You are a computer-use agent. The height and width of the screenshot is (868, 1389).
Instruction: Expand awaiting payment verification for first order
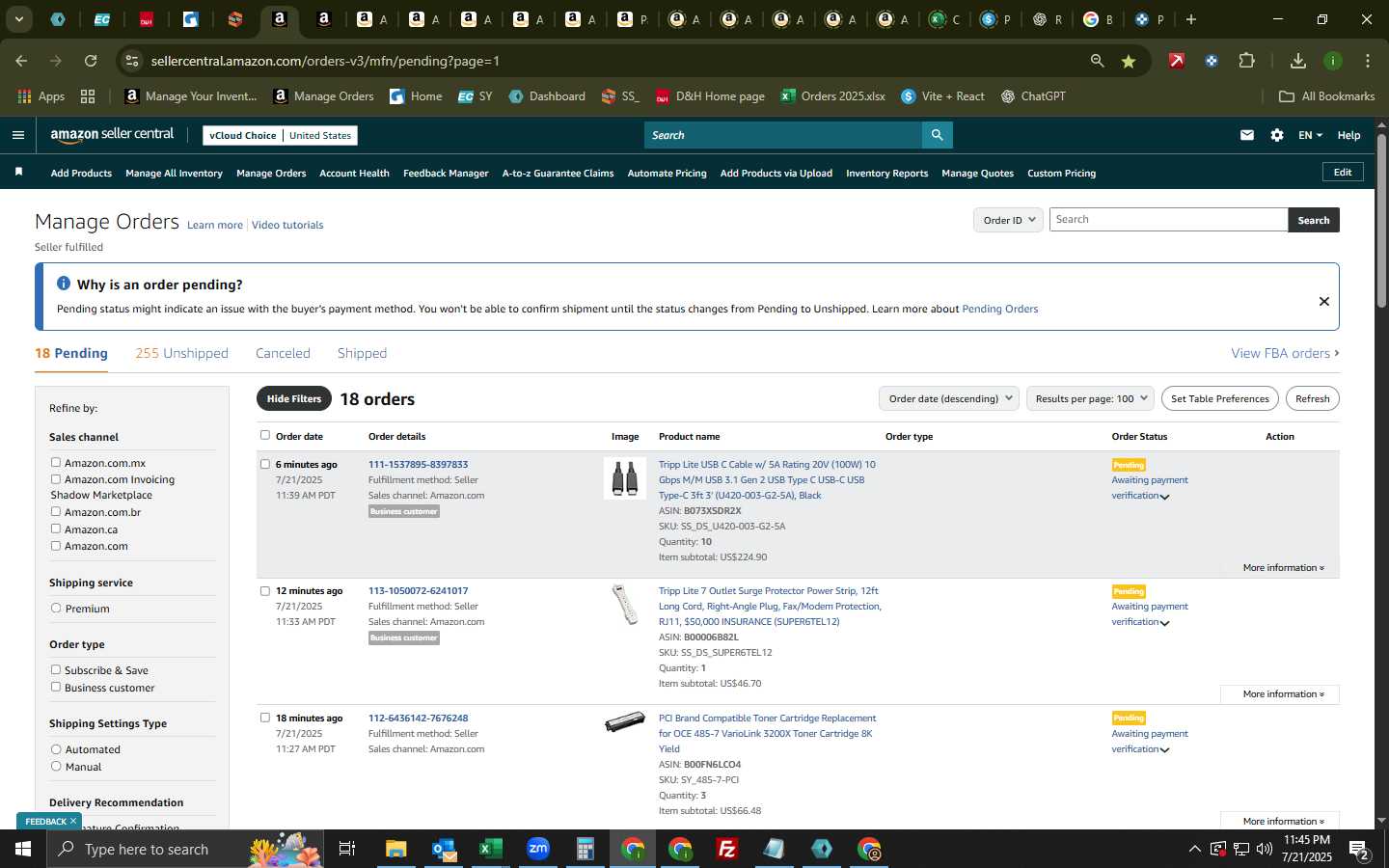[x=1164, y=497]
